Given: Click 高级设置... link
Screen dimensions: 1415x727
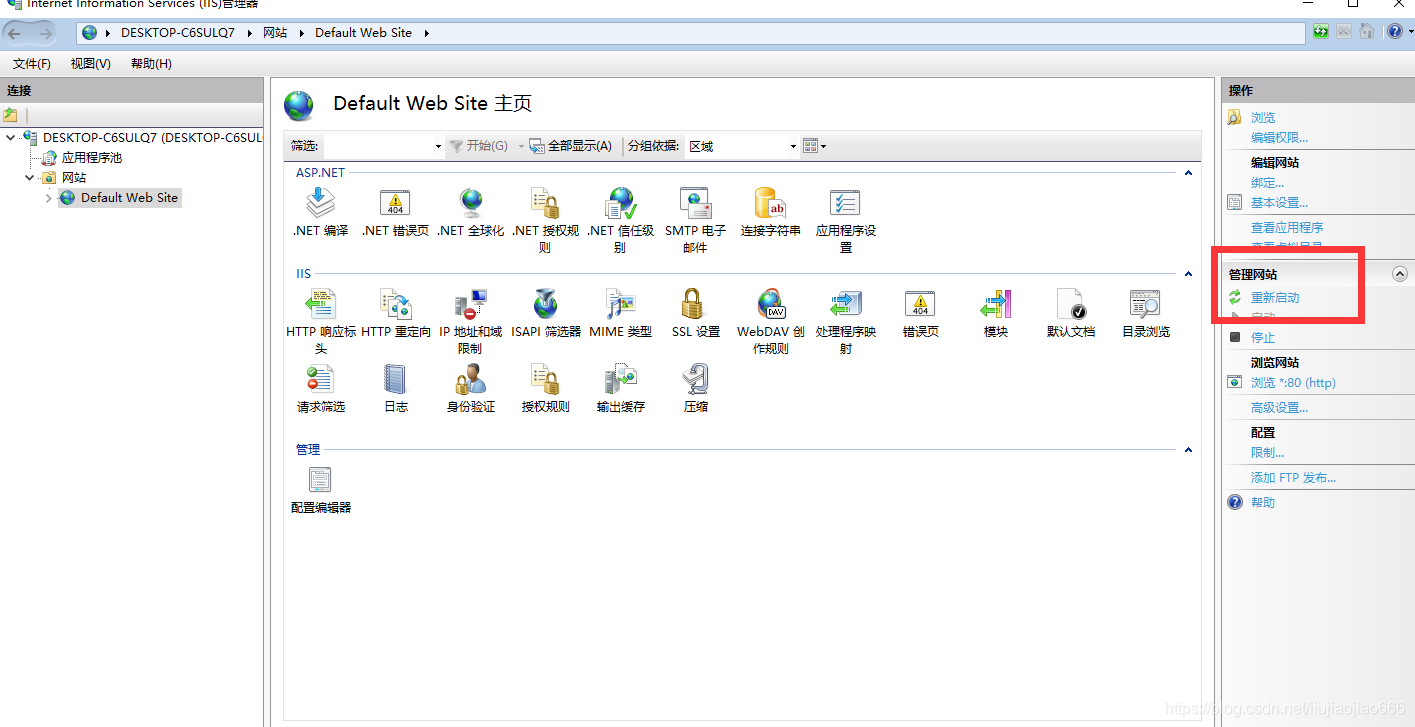Looking at the screenshot, I should pyautogui.click(x=1279, y=408).
